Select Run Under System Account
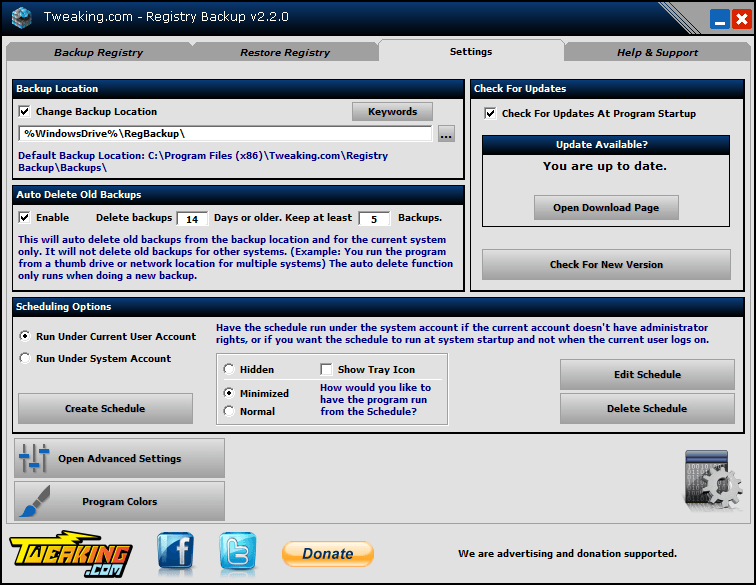The width and height of the screenshot is (756, 585). point(25,358)
